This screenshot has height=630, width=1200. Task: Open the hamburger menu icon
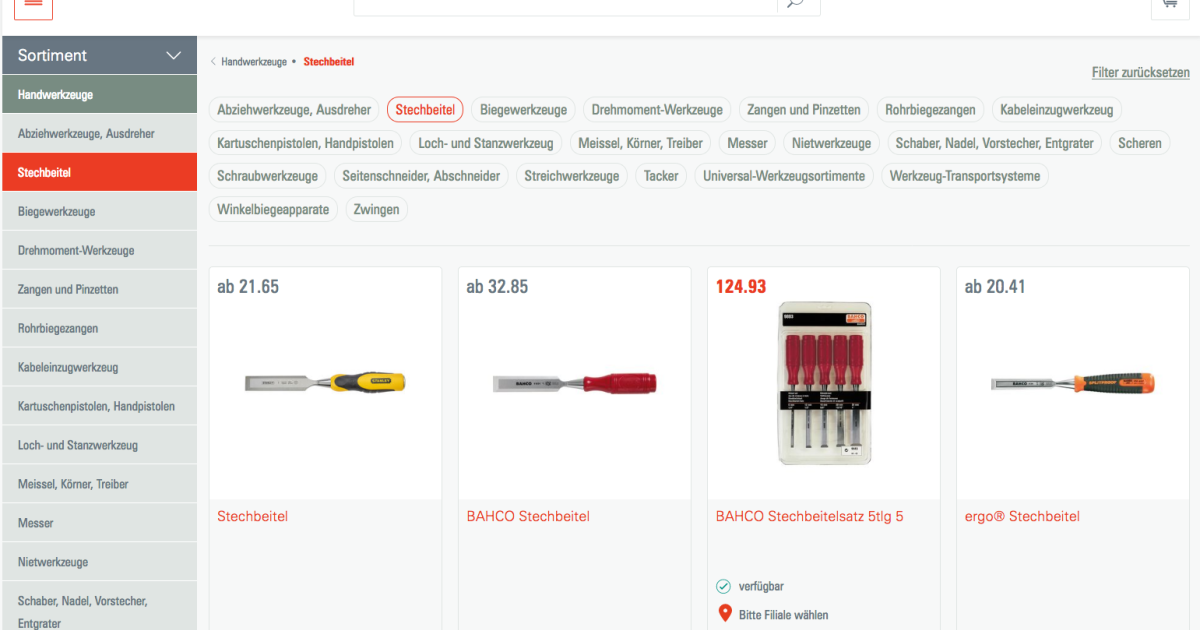(33, 5)
